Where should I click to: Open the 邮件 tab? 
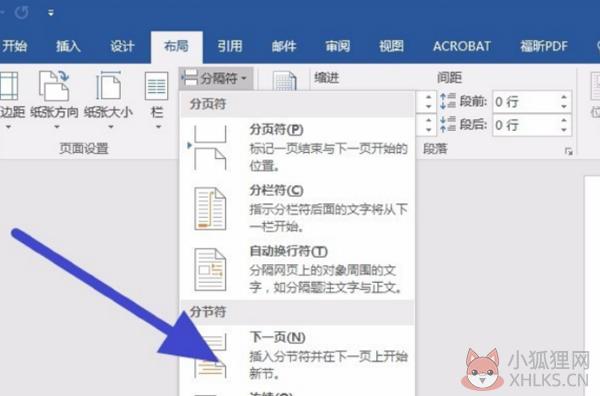[284, 46]
